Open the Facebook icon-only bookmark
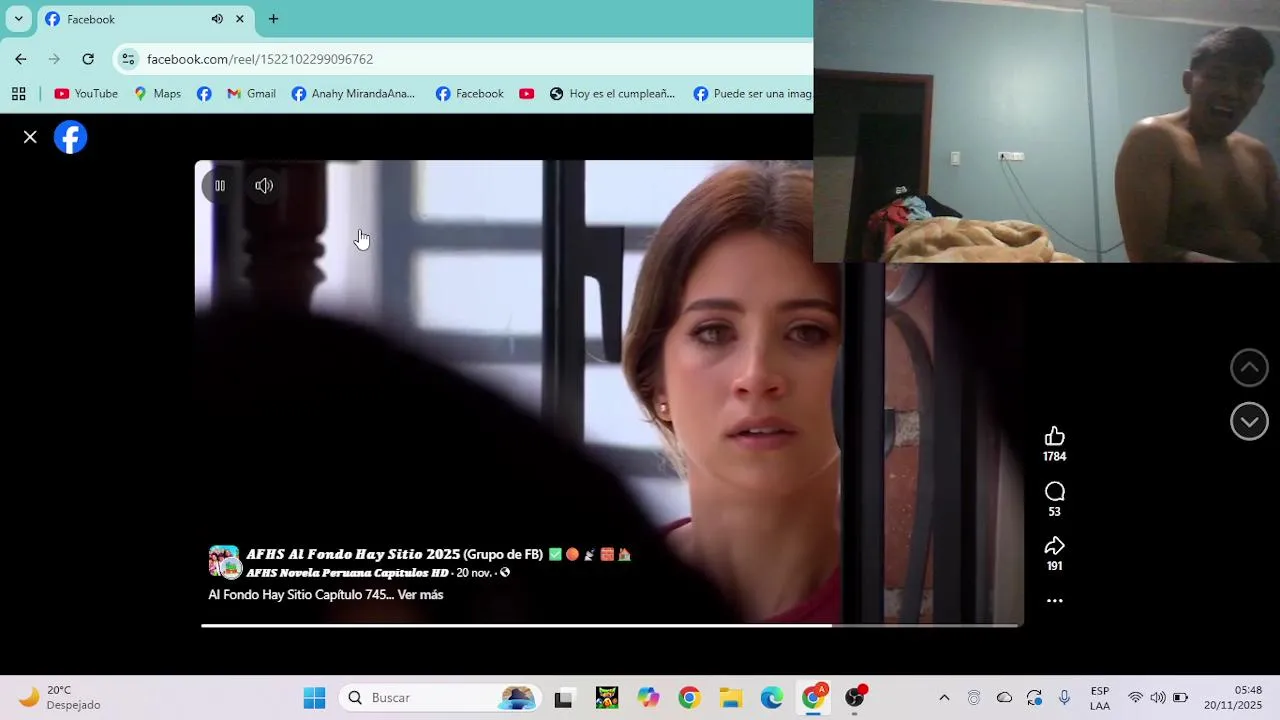Screen dimensions: 1280x720 tap(204, 94)
